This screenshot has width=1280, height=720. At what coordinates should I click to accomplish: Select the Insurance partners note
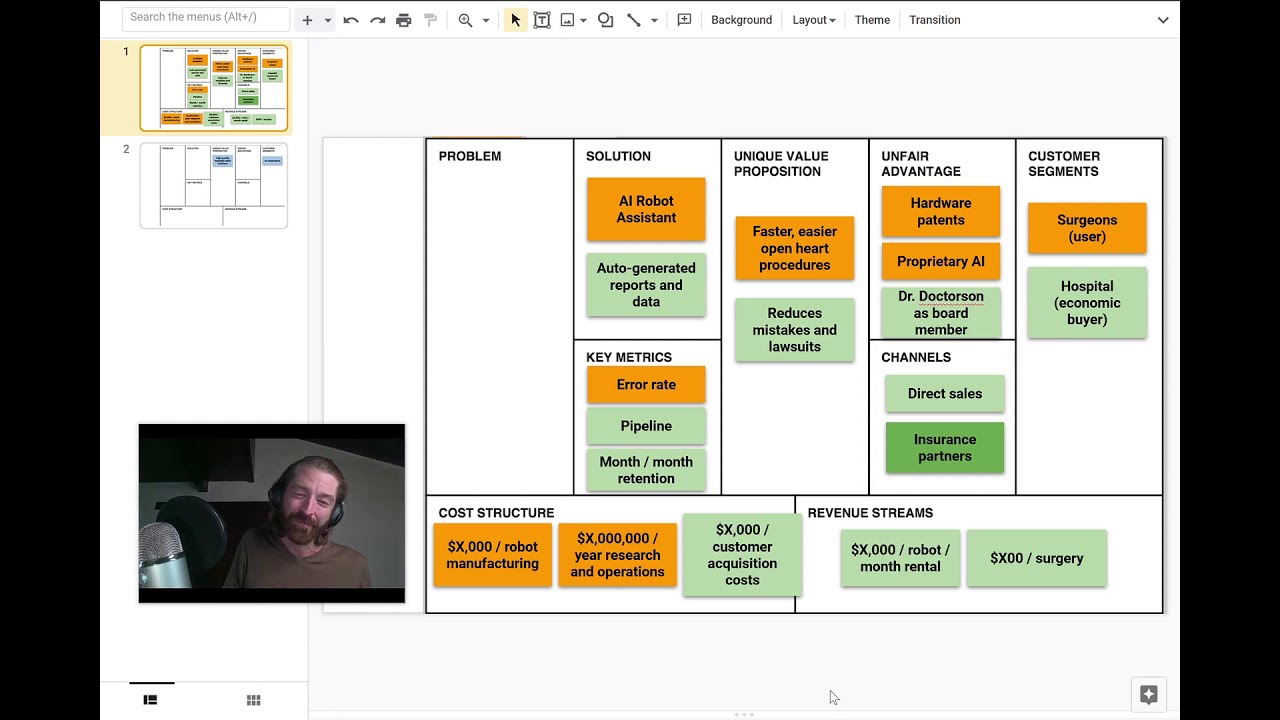pyautogui.click(x=945, y=448)
